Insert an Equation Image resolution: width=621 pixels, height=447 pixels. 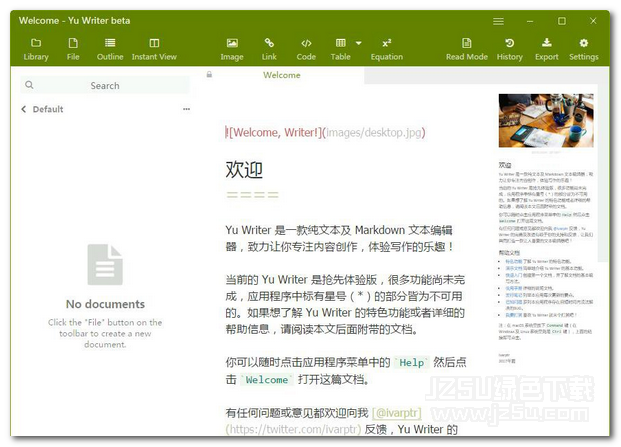pyautogui.click(x=387, y=49)
